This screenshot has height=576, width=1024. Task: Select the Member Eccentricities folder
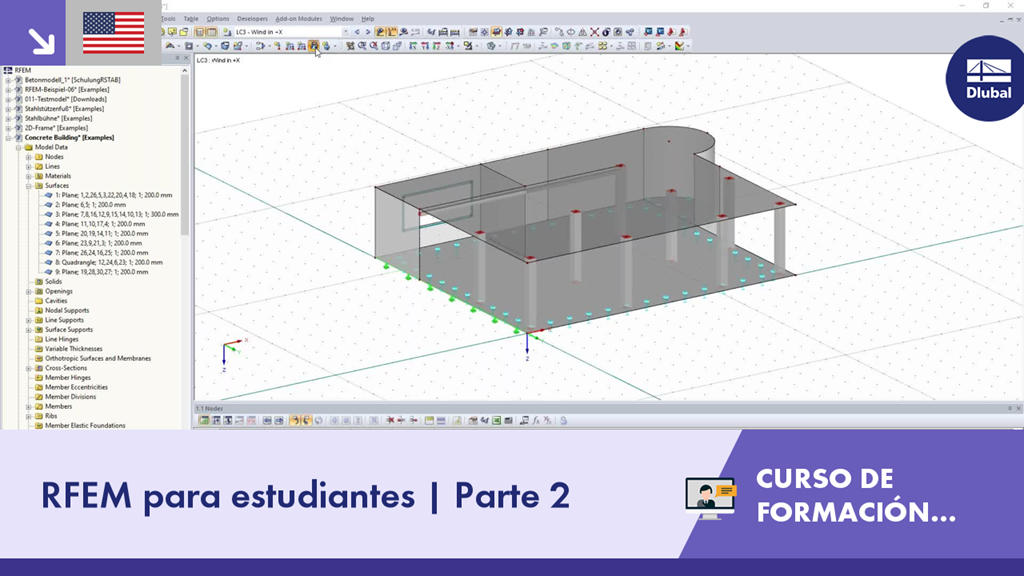click(x=76, y=387)
